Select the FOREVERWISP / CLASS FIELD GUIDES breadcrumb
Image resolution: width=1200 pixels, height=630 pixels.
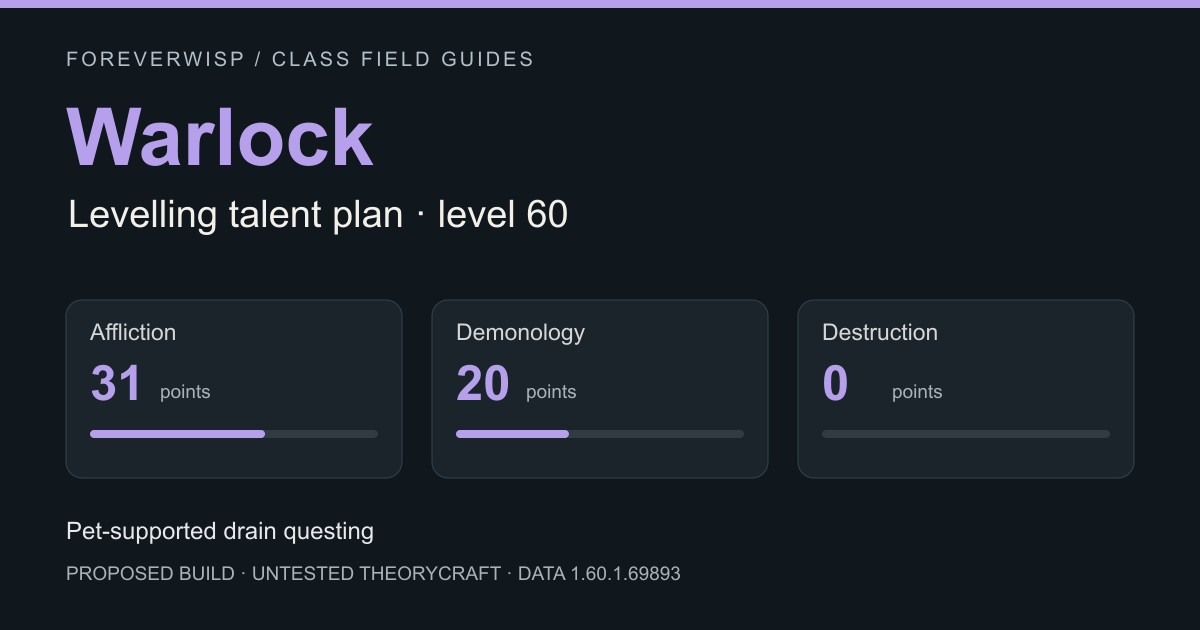300,59
